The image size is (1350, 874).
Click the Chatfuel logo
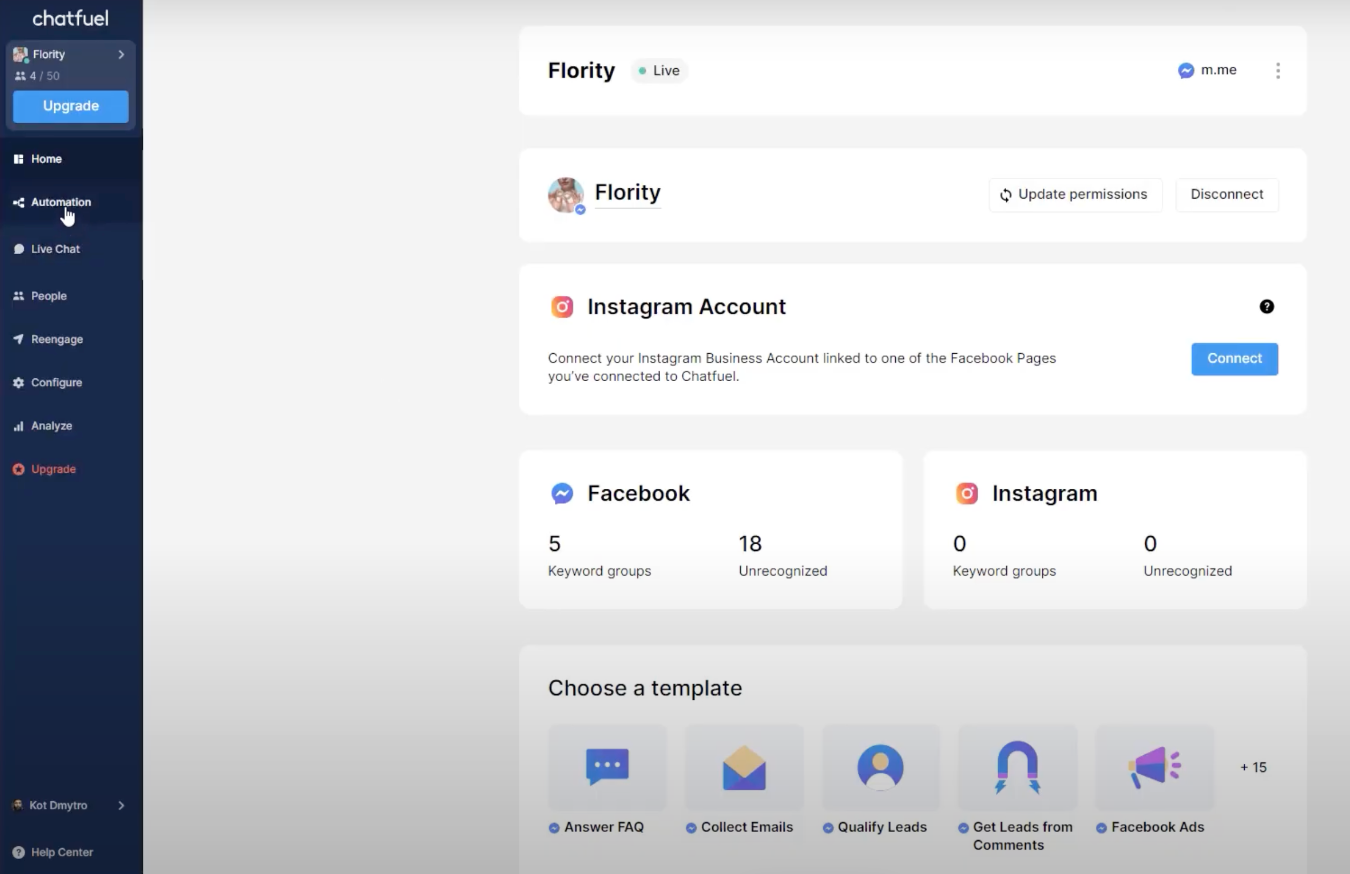(x=70, y=18)
